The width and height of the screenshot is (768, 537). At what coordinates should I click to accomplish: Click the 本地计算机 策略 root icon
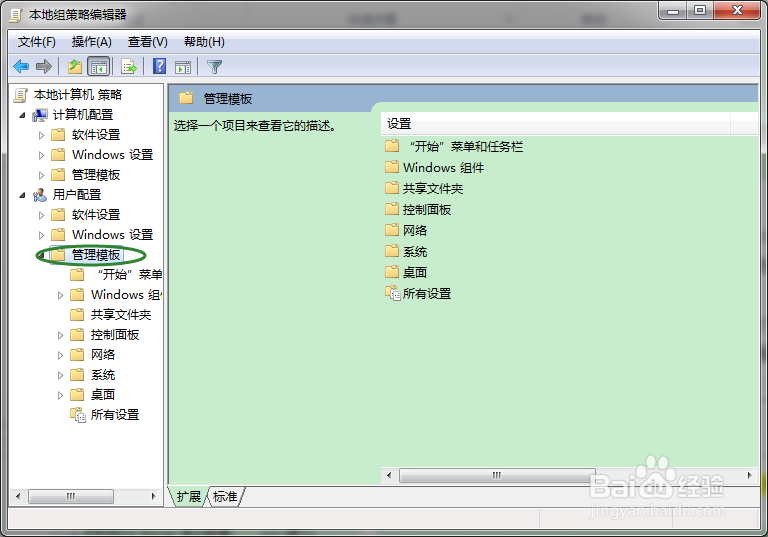pyautogui.click(x=21, y=95)
